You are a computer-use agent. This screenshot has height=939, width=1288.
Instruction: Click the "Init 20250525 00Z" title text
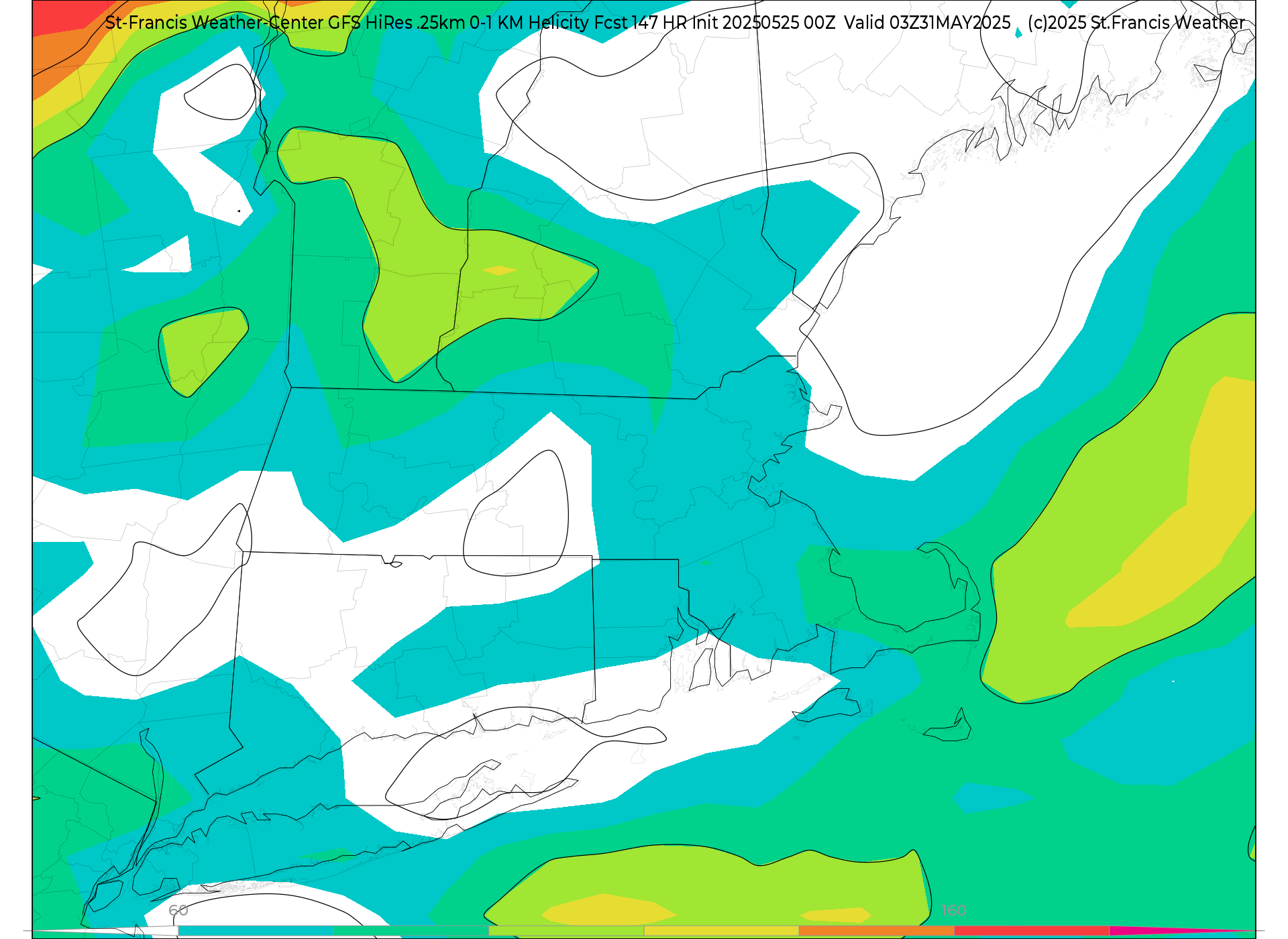point(763,23)
